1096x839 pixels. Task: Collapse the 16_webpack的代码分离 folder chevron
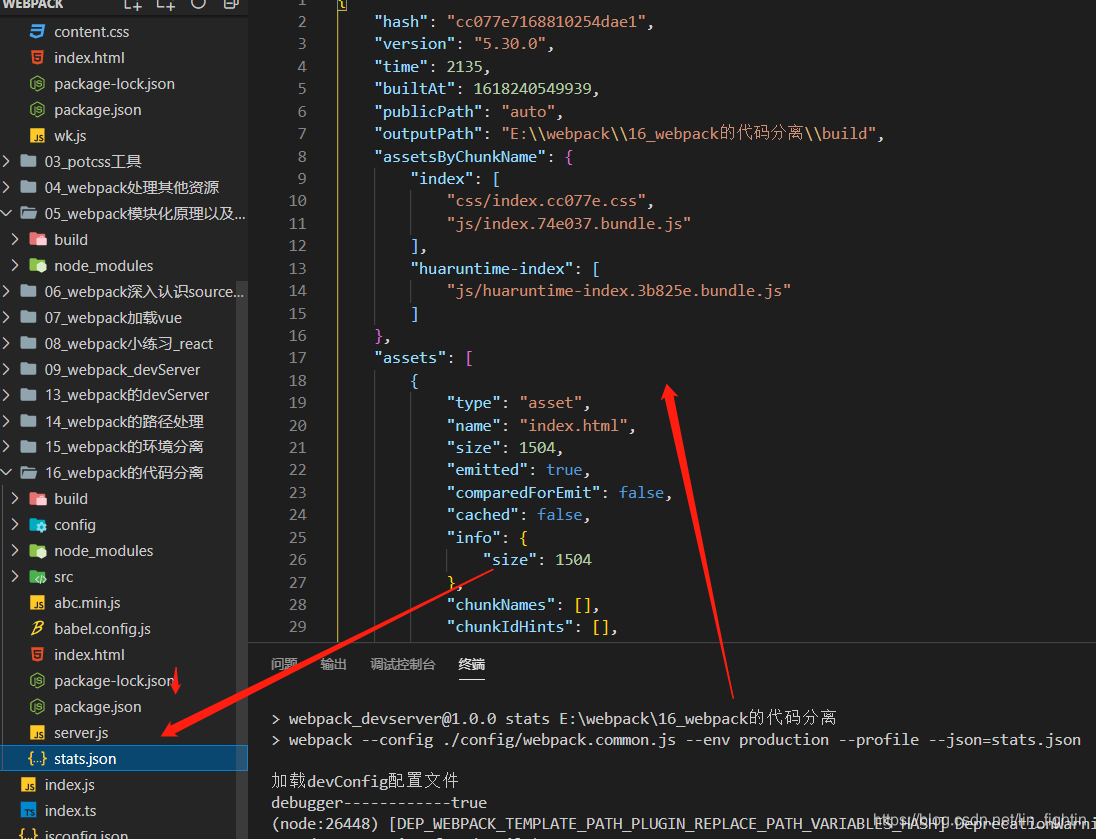point(6,473)
